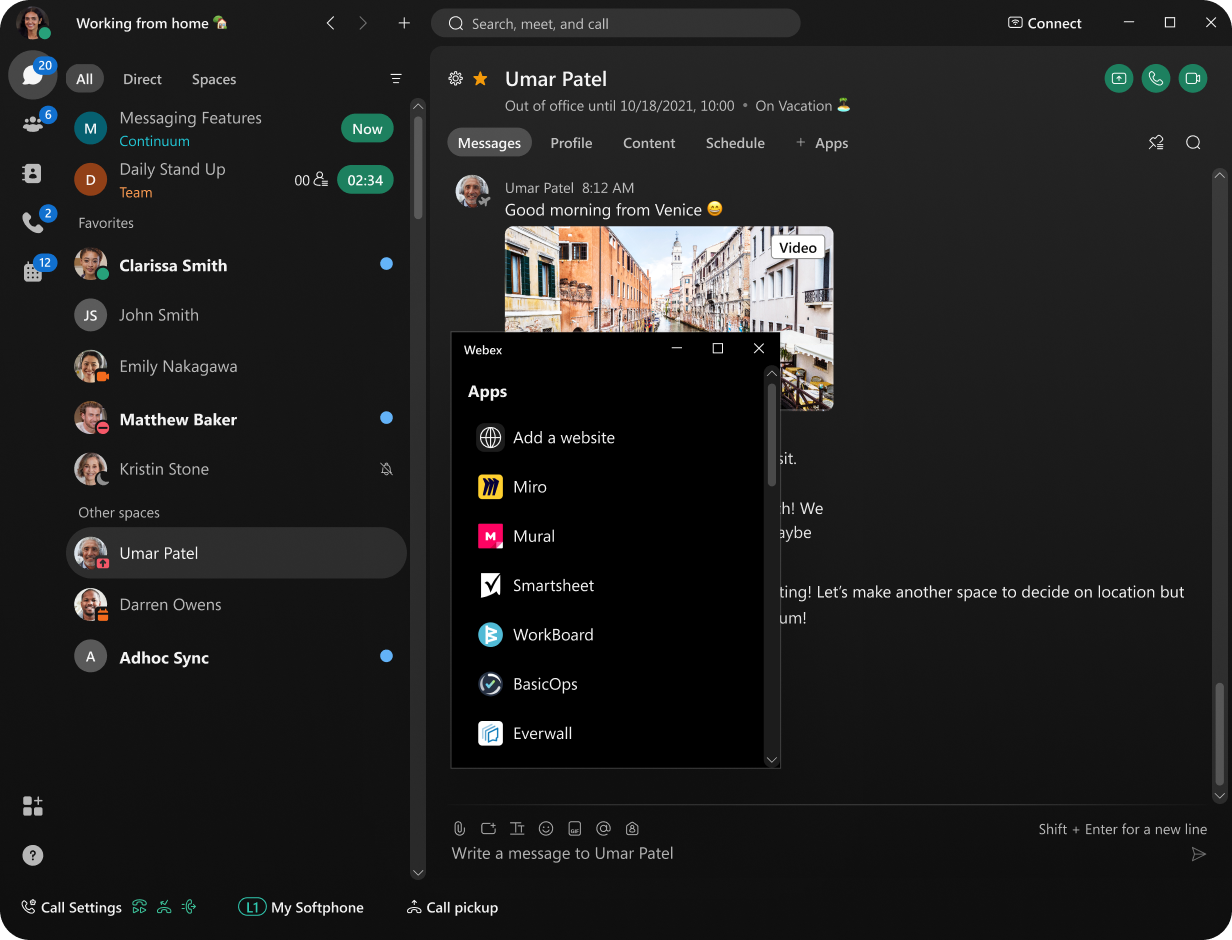Click the Connect to device button
The width and height of the screenshot is (1232, 940).
click(x=1044, y=23)
